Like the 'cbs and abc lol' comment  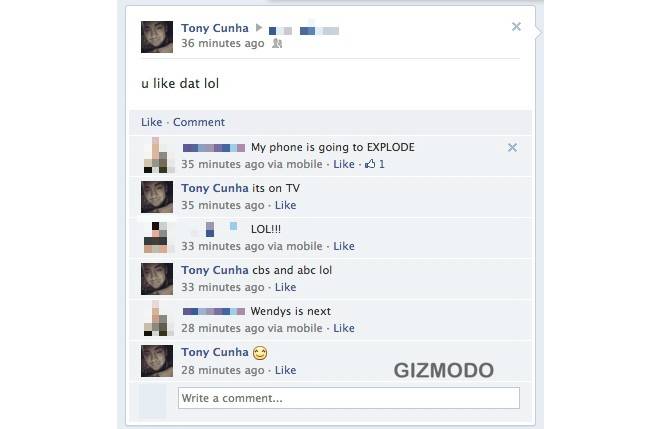[x=285, y=287]
